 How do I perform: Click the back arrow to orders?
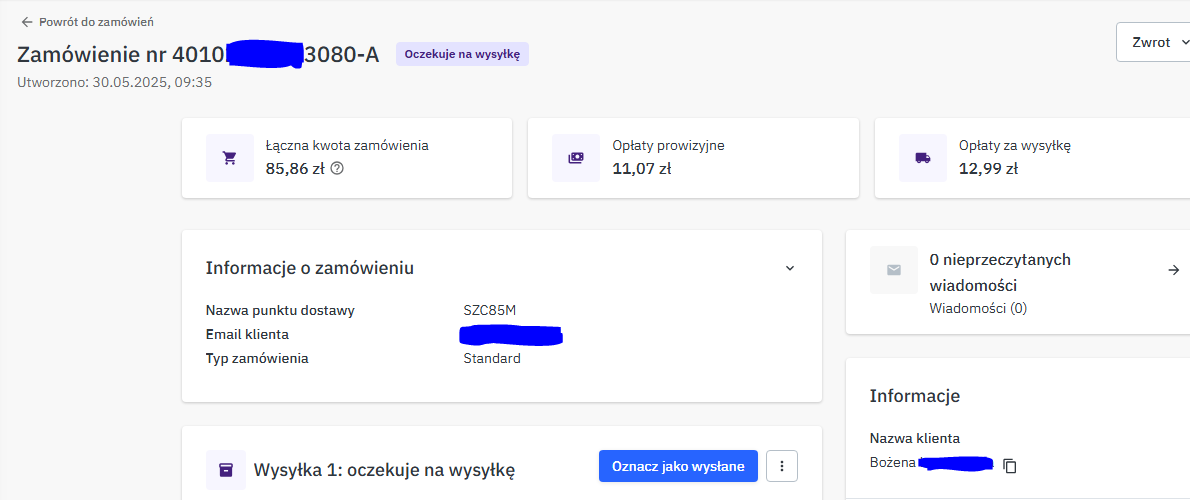click(x=26, y=21)
